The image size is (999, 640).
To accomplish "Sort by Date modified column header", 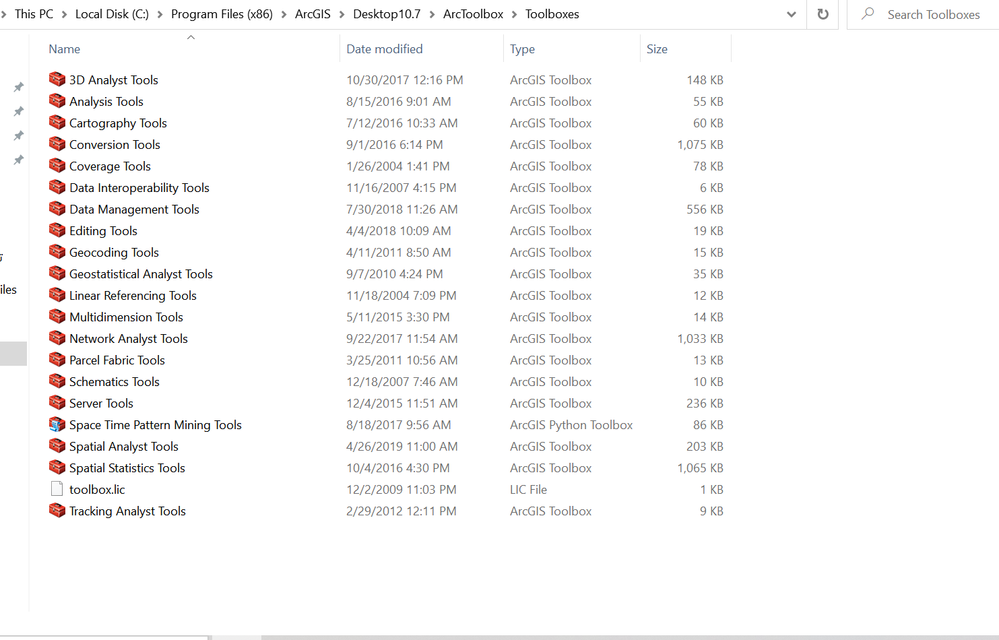I will [x=384, y=49].
